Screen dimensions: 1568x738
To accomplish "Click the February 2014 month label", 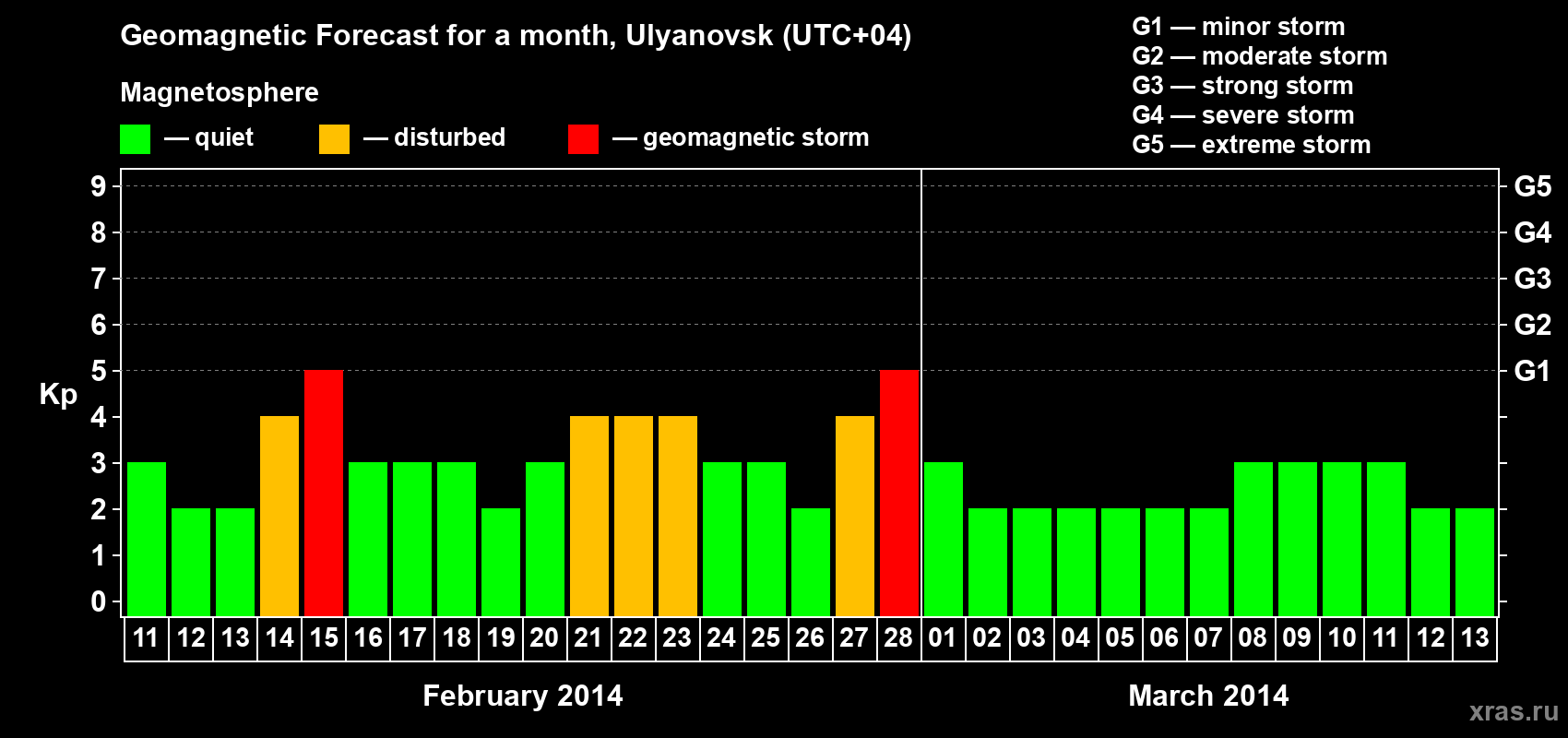I will click(x=523, y=696).
